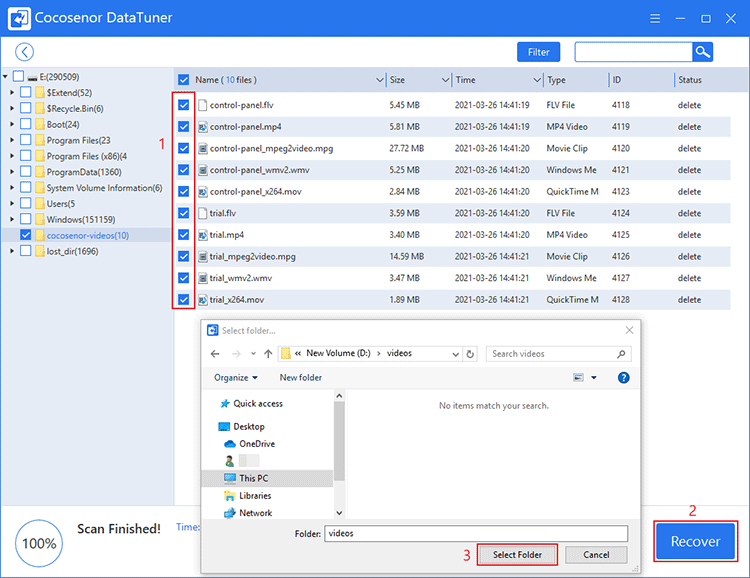The width and height of the screenshot is (750, 578).
Task: Go up one level in folder dialog
Action: click(268, 354)
